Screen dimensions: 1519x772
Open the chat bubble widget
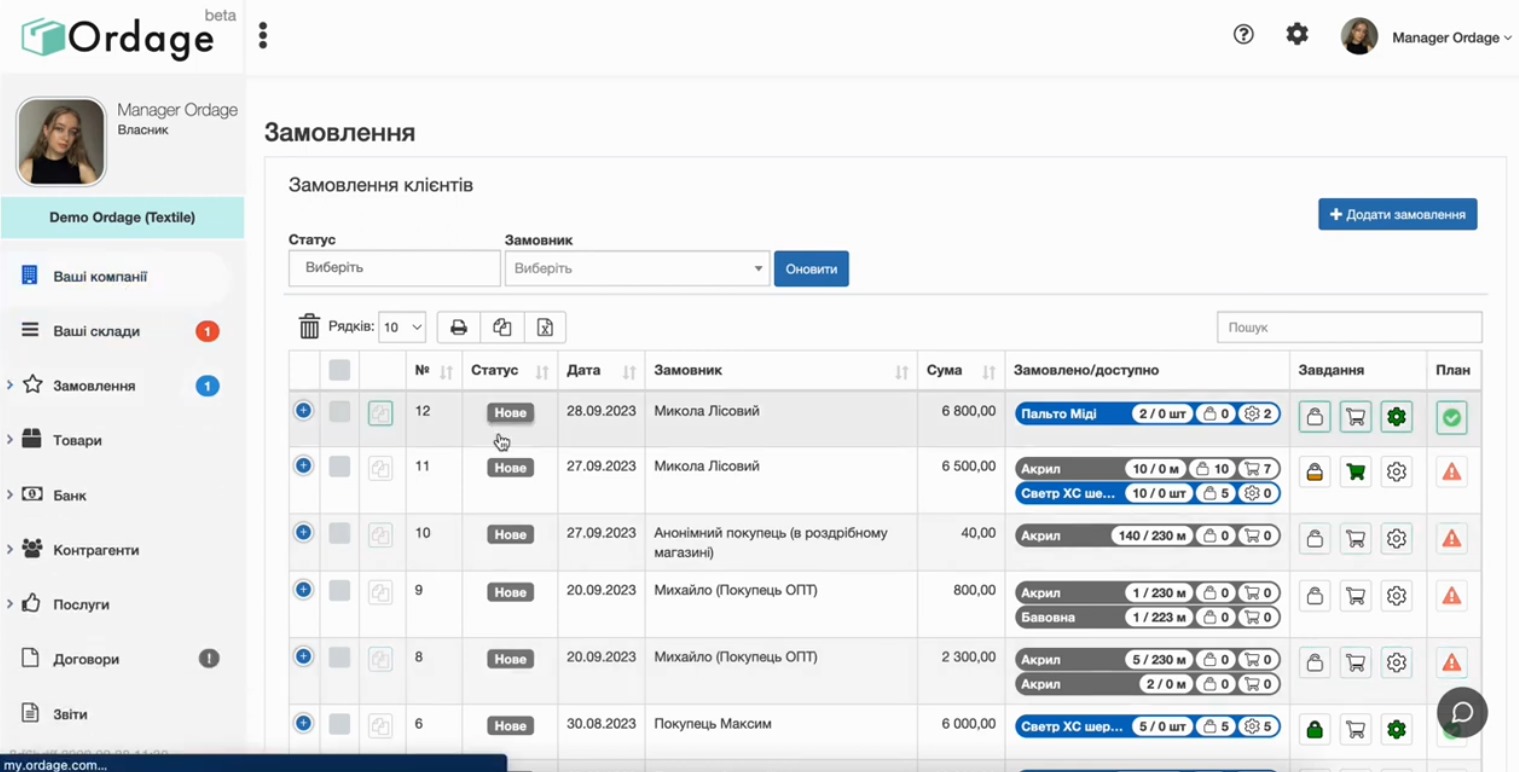pos(1462,711)
